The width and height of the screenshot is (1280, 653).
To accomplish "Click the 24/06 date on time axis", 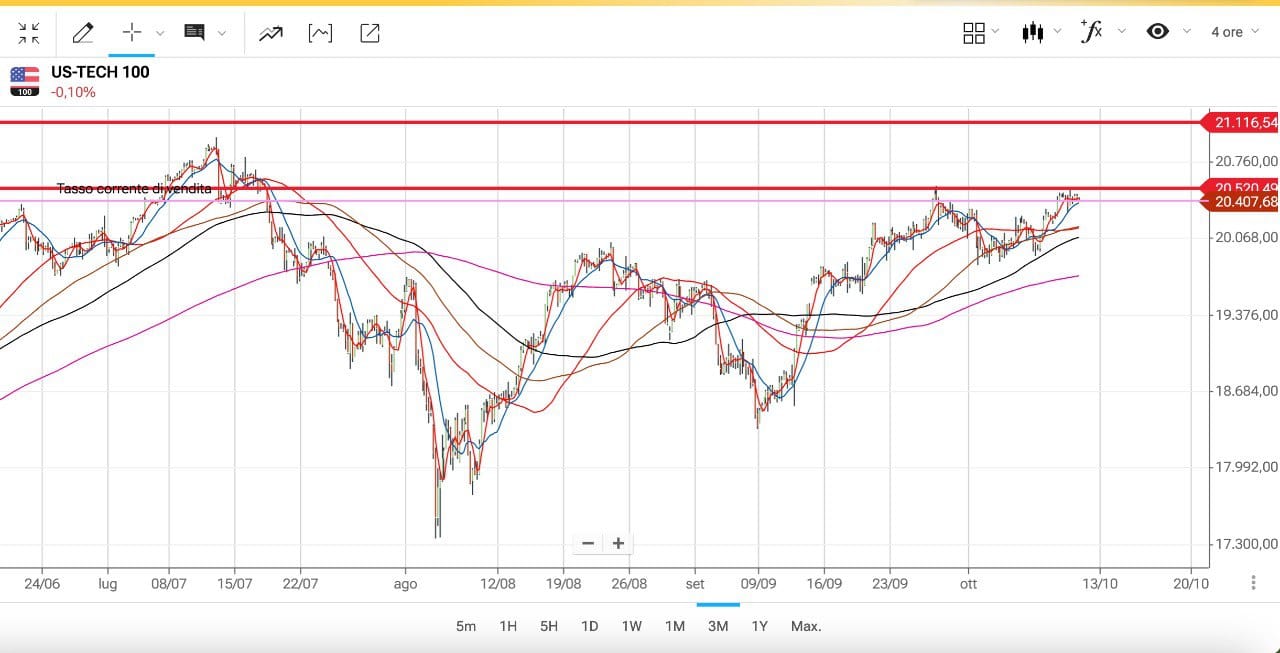I will click(42, 583).
